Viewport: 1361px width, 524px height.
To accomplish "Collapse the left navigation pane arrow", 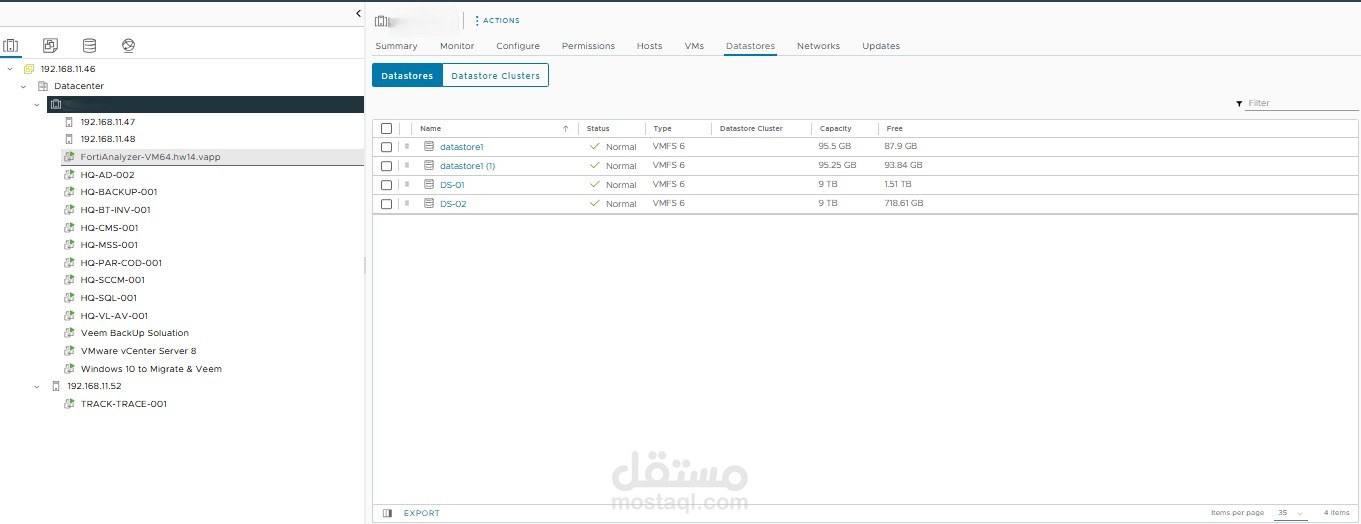I will point(358,13).
